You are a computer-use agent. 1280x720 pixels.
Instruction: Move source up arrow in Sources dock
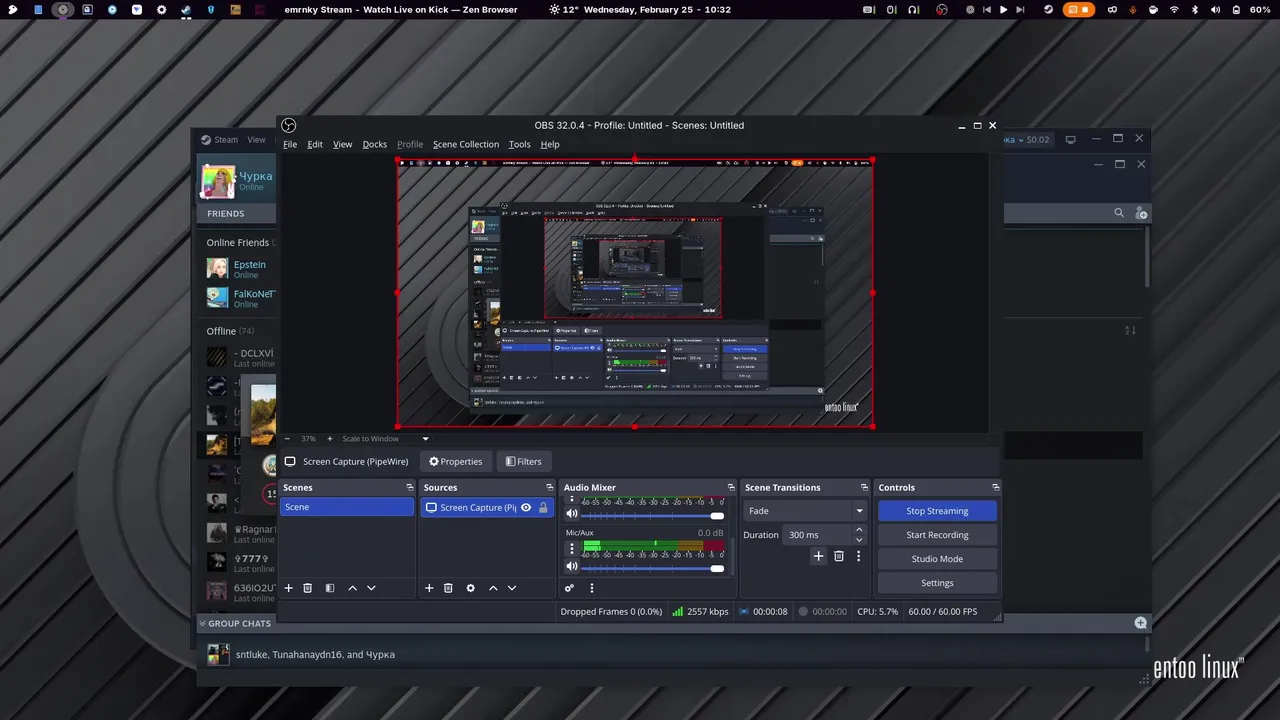[493, 588]
